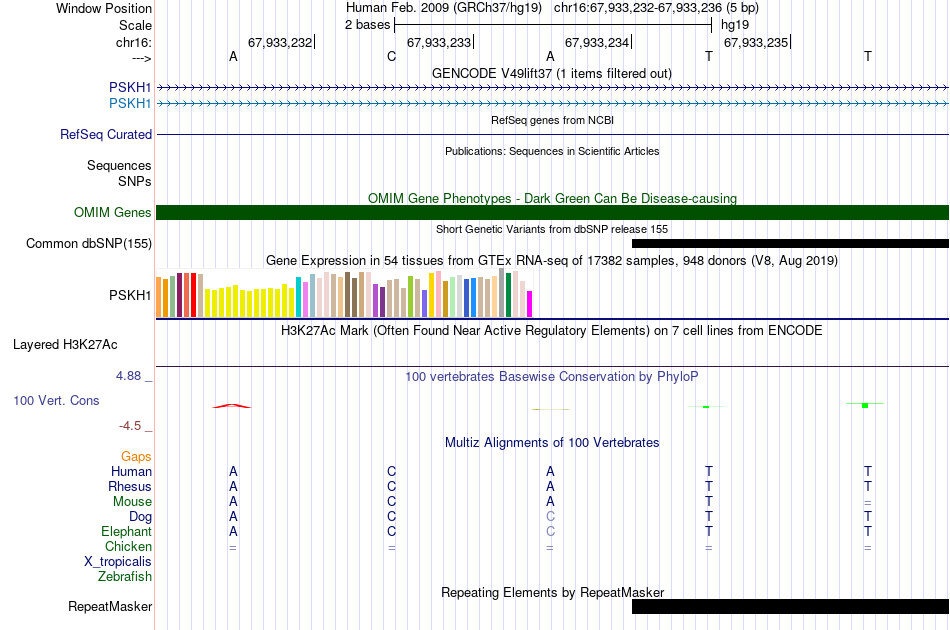
Task: Click the Common dbSNP(155) label
Action: [x=89, y=244]
